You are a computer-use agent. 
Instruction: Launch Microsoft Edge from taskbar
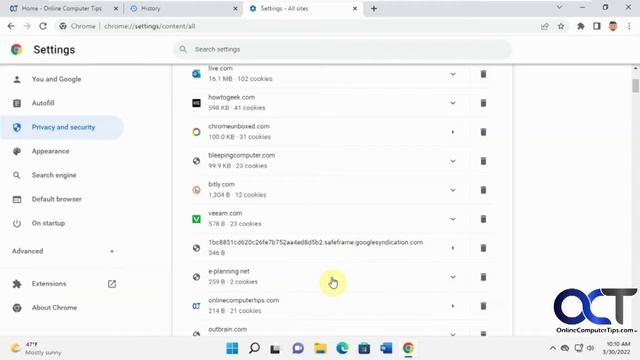[x=342, y=348]
